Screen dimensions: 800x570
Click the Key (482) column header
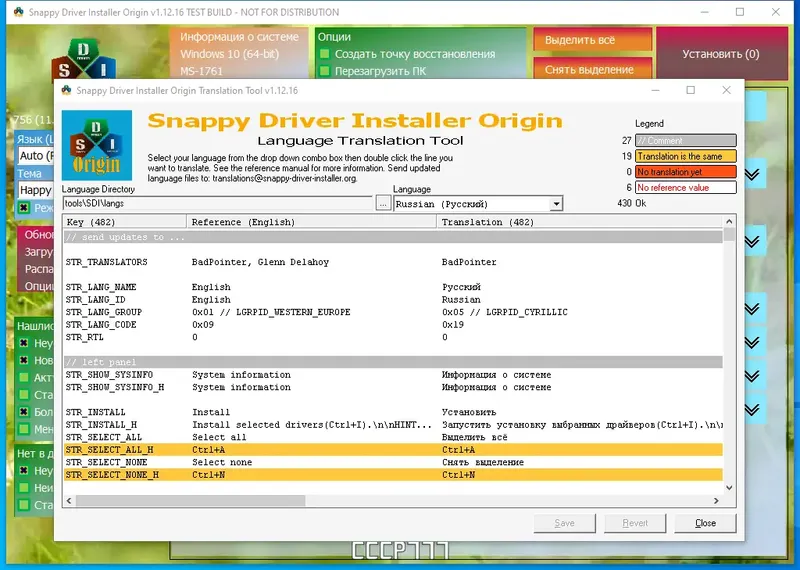pos(125,222)
